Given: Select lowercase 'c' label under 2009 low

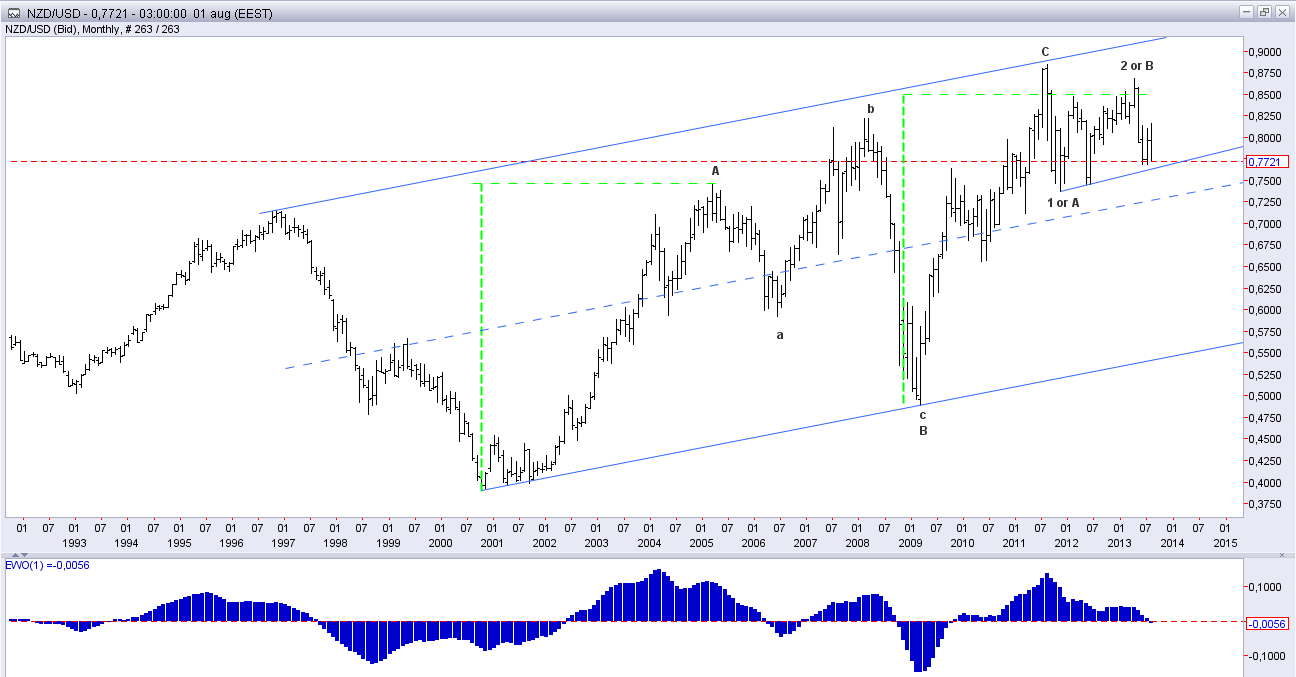Looking at the screenshot, I should pyautogui.click(x=923, y=414).
